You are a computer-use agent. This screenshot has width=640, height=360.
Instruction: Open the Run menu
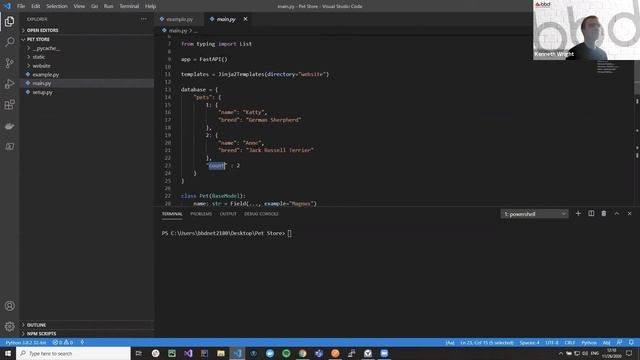point(108,6)
